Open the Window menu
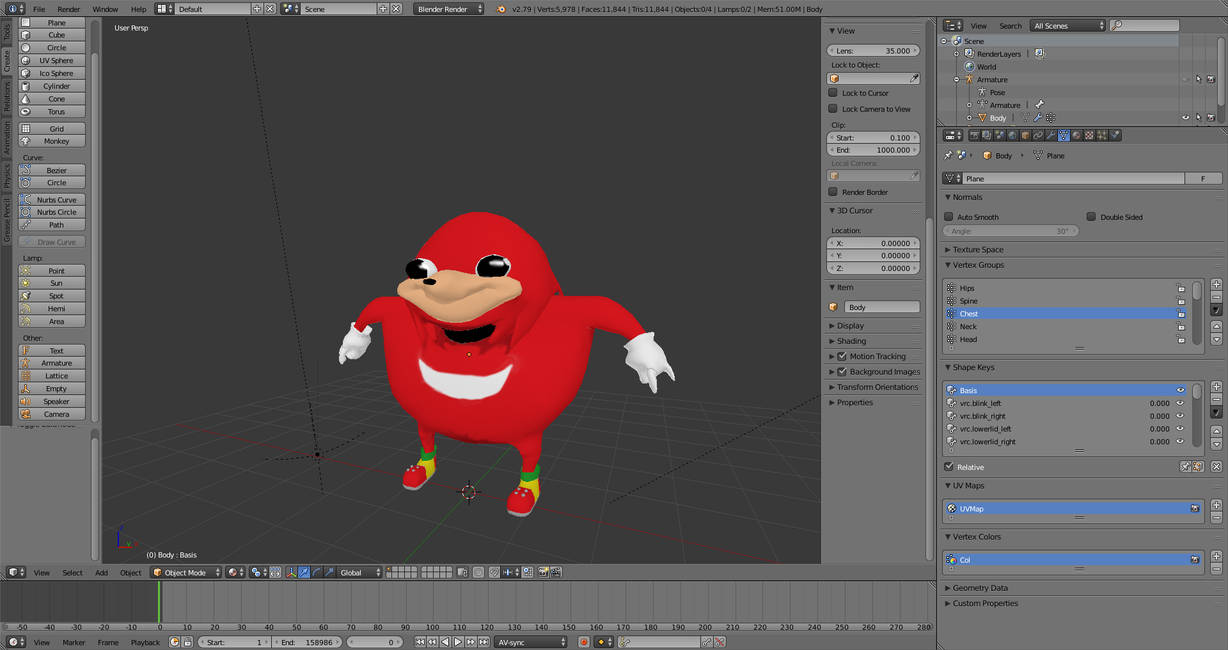 pos(105,9)
